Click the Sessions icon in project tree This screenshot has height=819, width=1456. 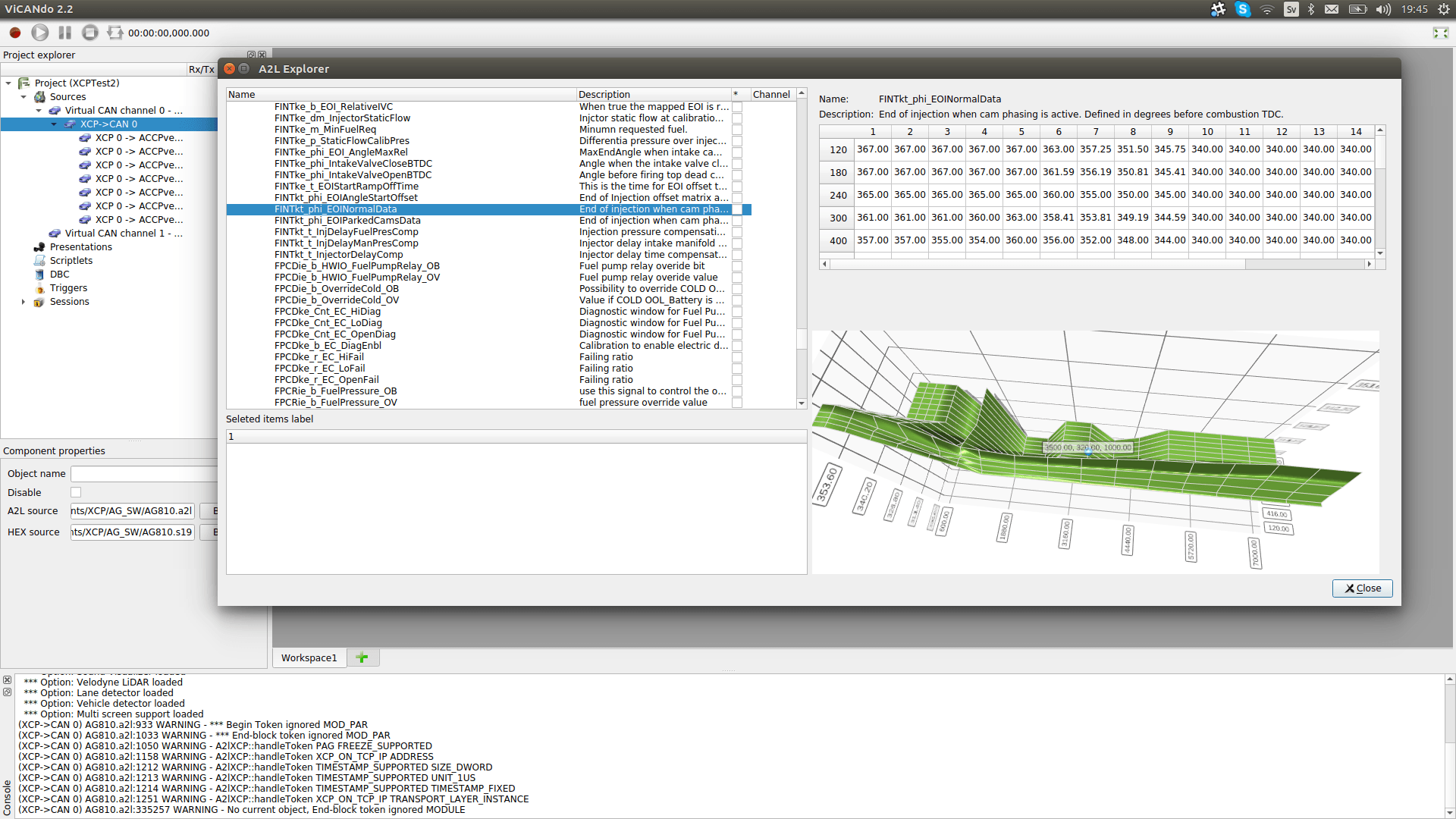point(39,301)
